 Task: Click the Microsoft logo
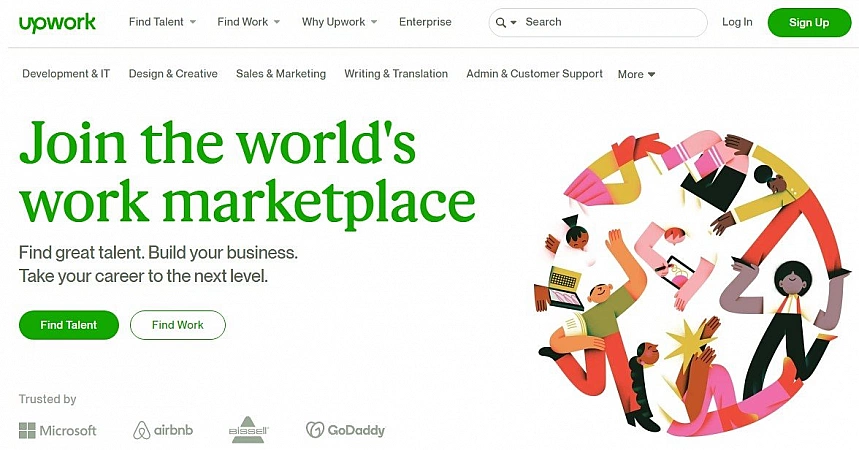click(x=58, y=430)
